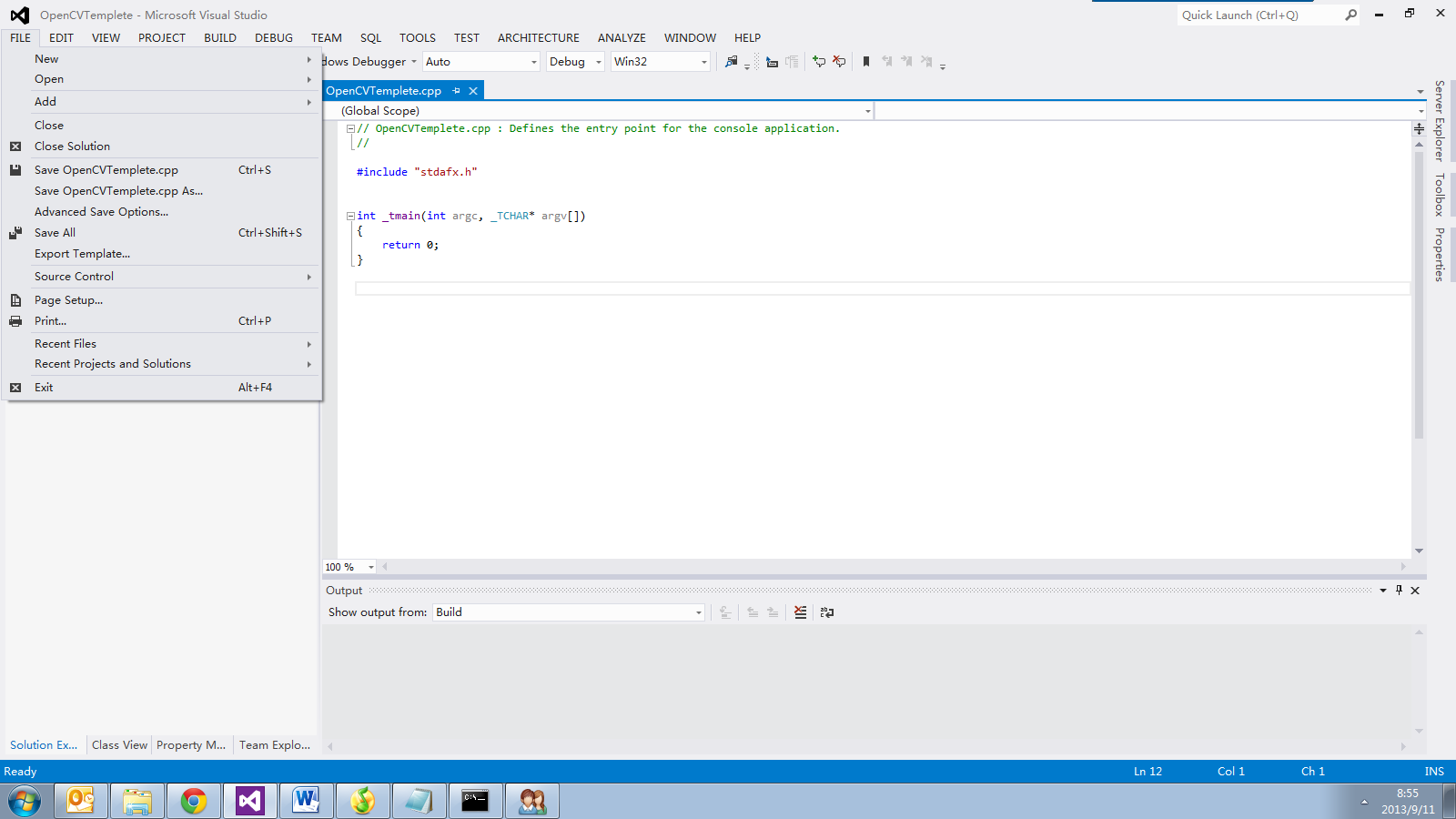Expand the Recent Files submenu
Screen dimensions: 1456x819
pos(162,344)
